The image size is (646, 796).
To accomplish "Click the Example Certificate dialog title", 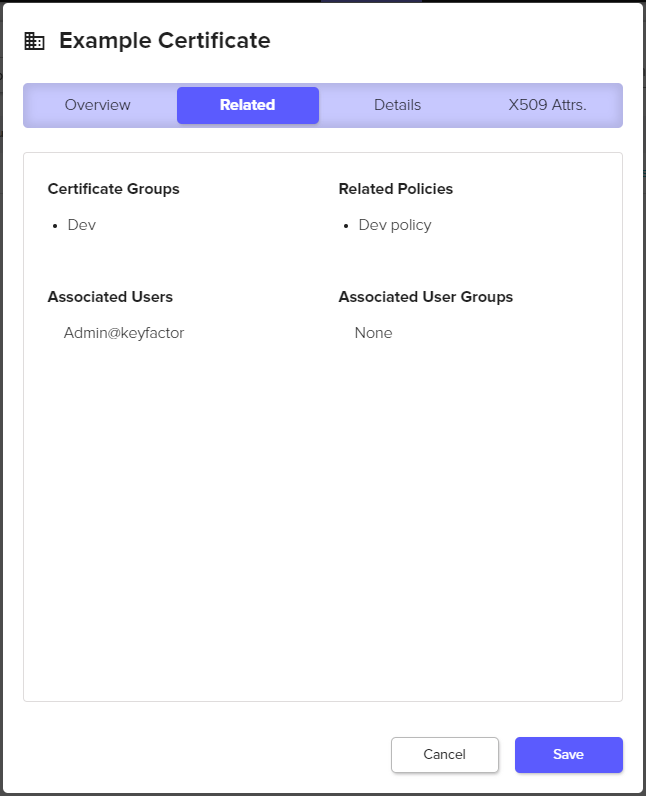I will click(x=164, y=41).
